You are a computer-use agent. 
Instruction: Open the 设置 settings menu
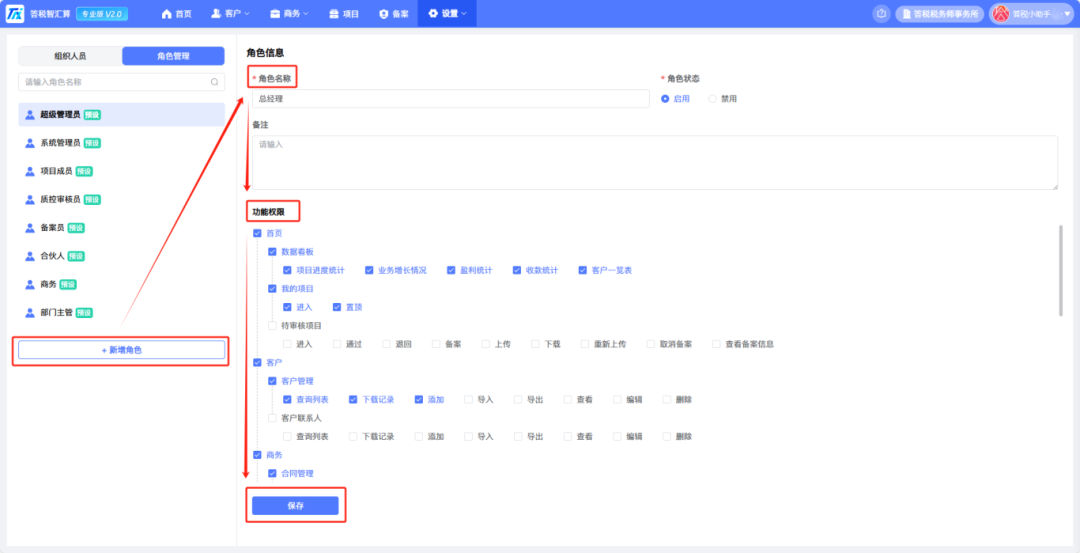[x=447, y=14]
